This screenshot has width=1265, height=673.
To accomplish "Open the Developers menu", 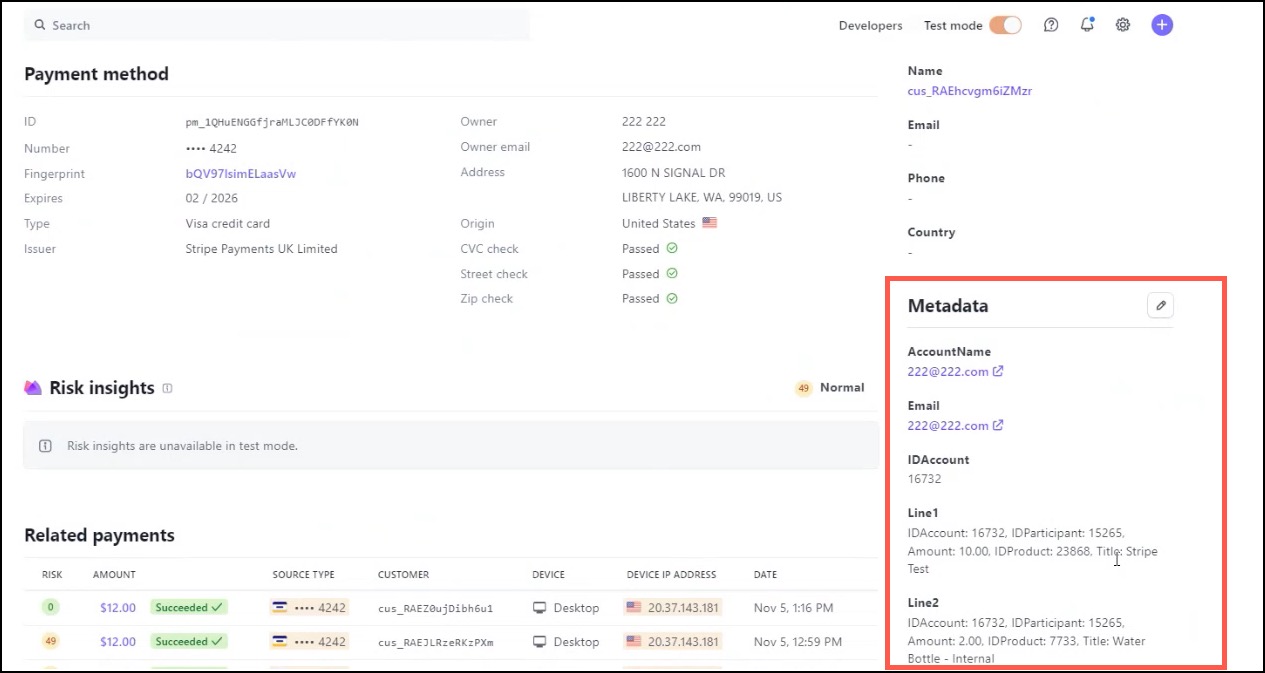I will [870, 26].
